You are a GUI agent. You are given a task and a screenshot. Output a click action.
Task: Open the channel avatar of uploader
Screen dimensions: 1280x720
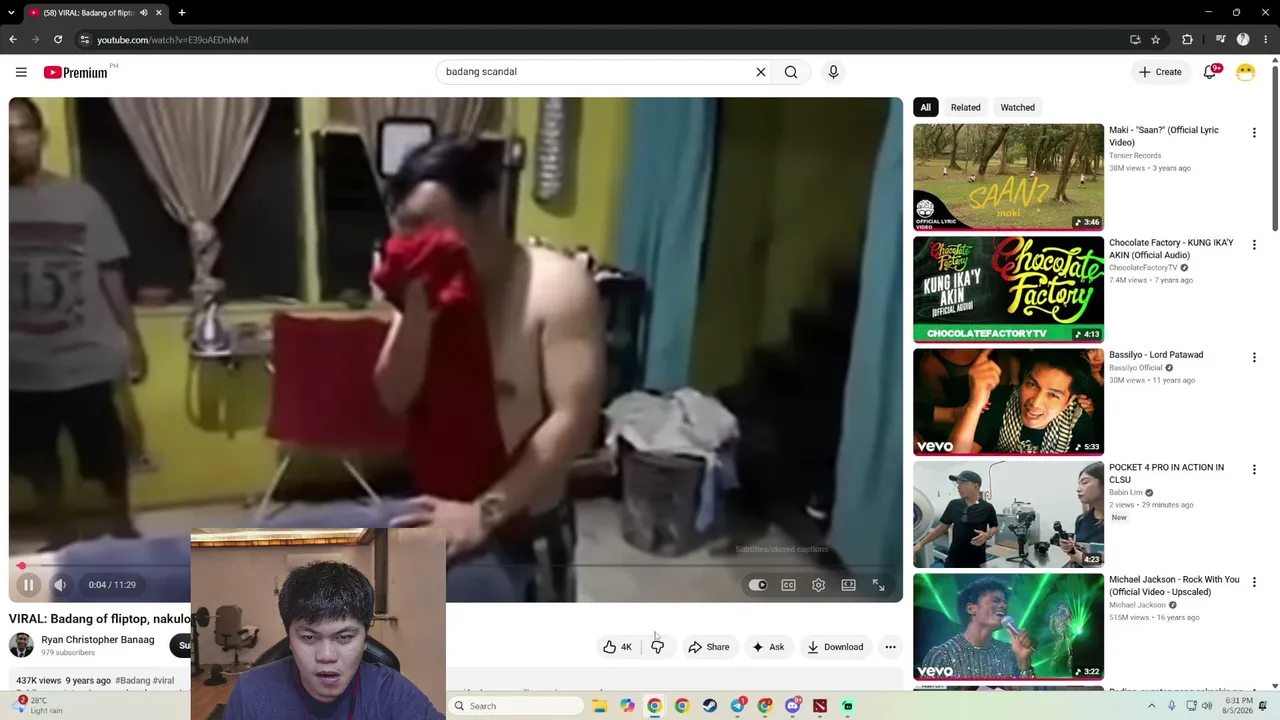point(21,645)
